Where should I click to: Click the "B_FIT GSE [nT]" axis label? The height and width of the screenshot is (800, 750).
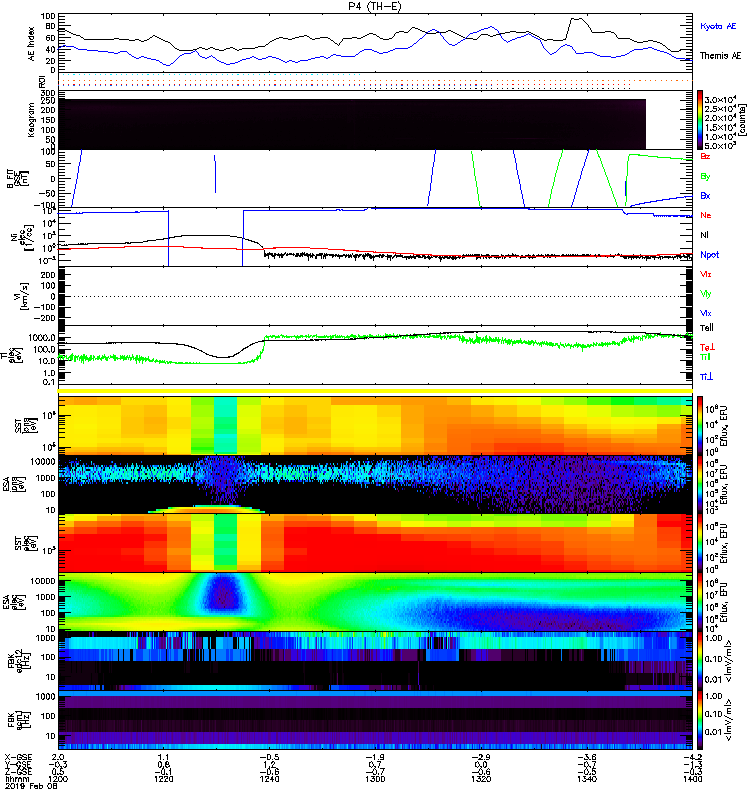coord(18,179)
